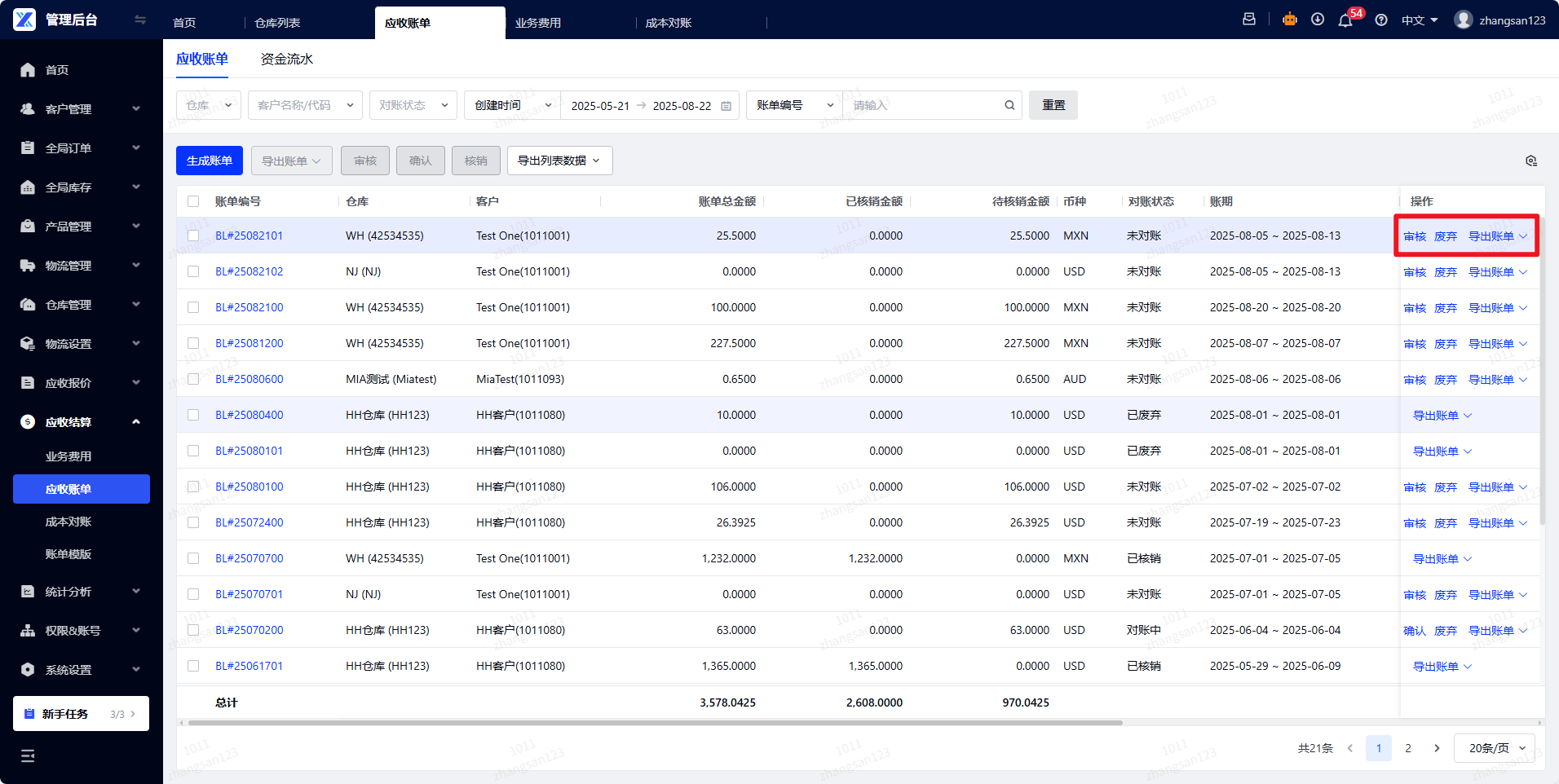Expand the 导出列表数据 dropdown
1559x784 pixels.
pos(559,161)
